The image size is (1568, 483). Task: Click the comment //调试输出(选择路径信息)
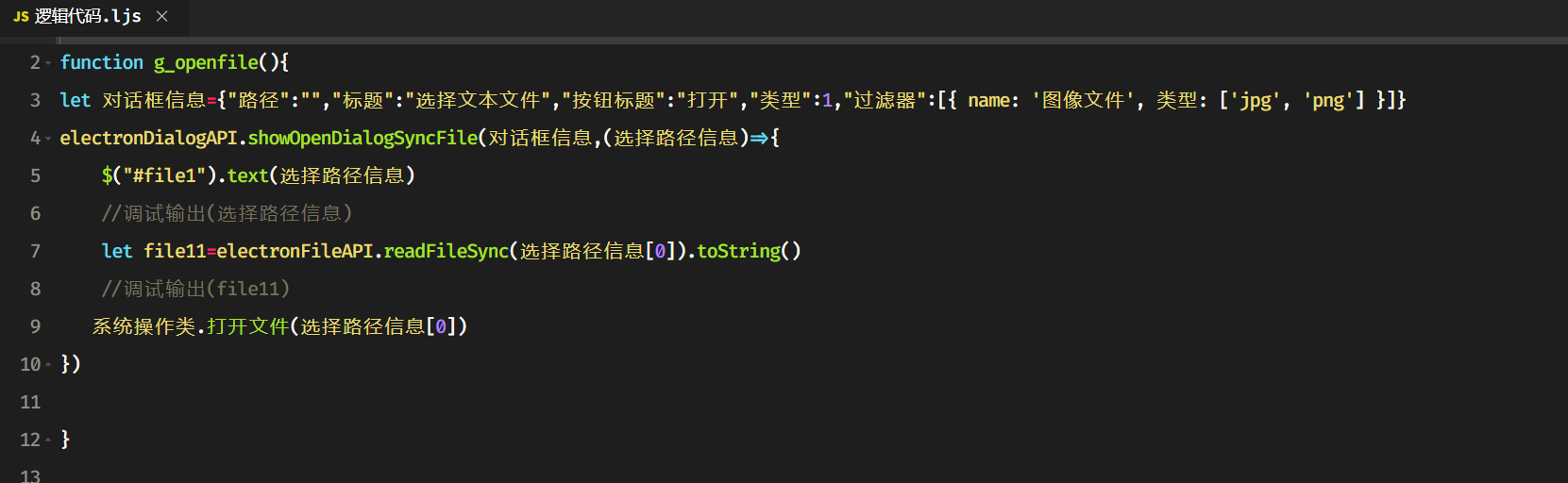(x=228, y=213)
